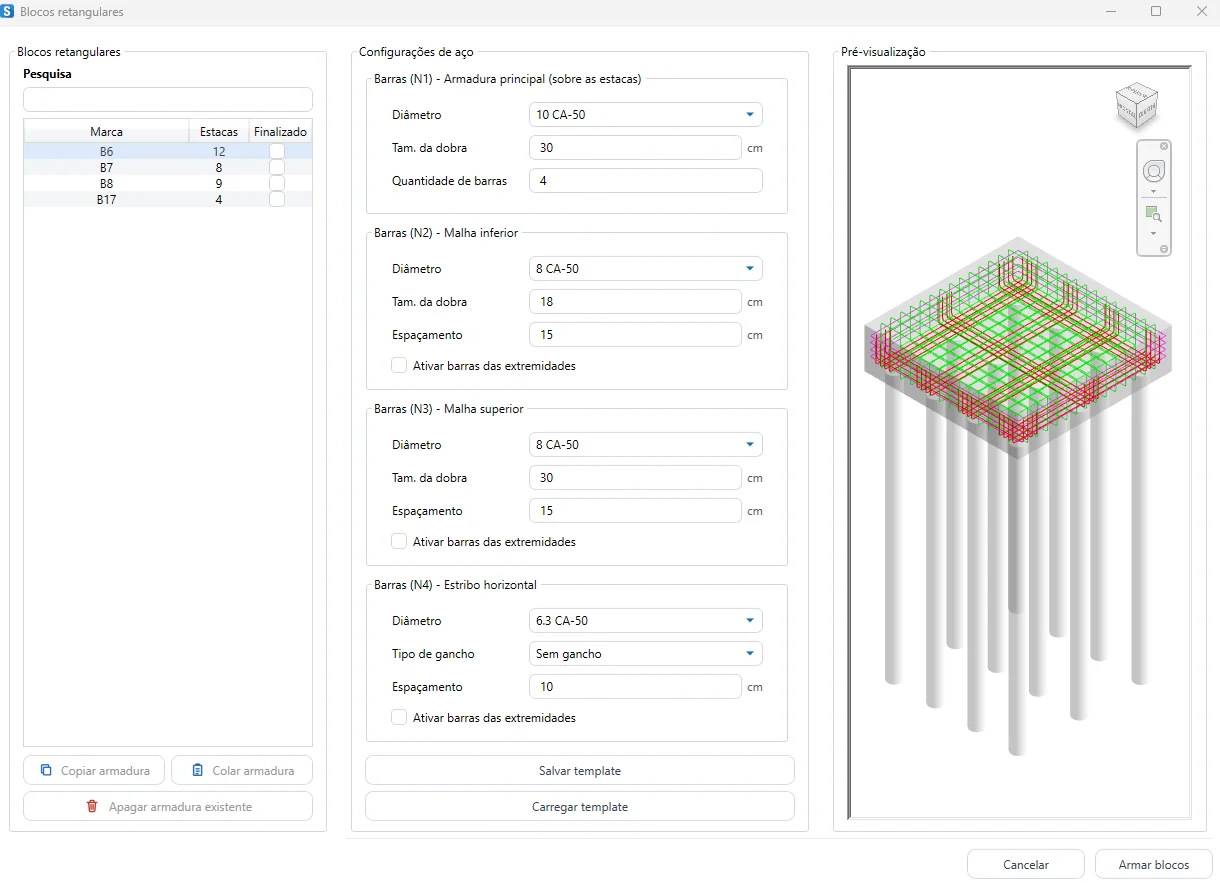Click N4 Estribo horizontal Espaçamento field
Viewport: 1220px width, 883px height.
[x=636, y=687]
